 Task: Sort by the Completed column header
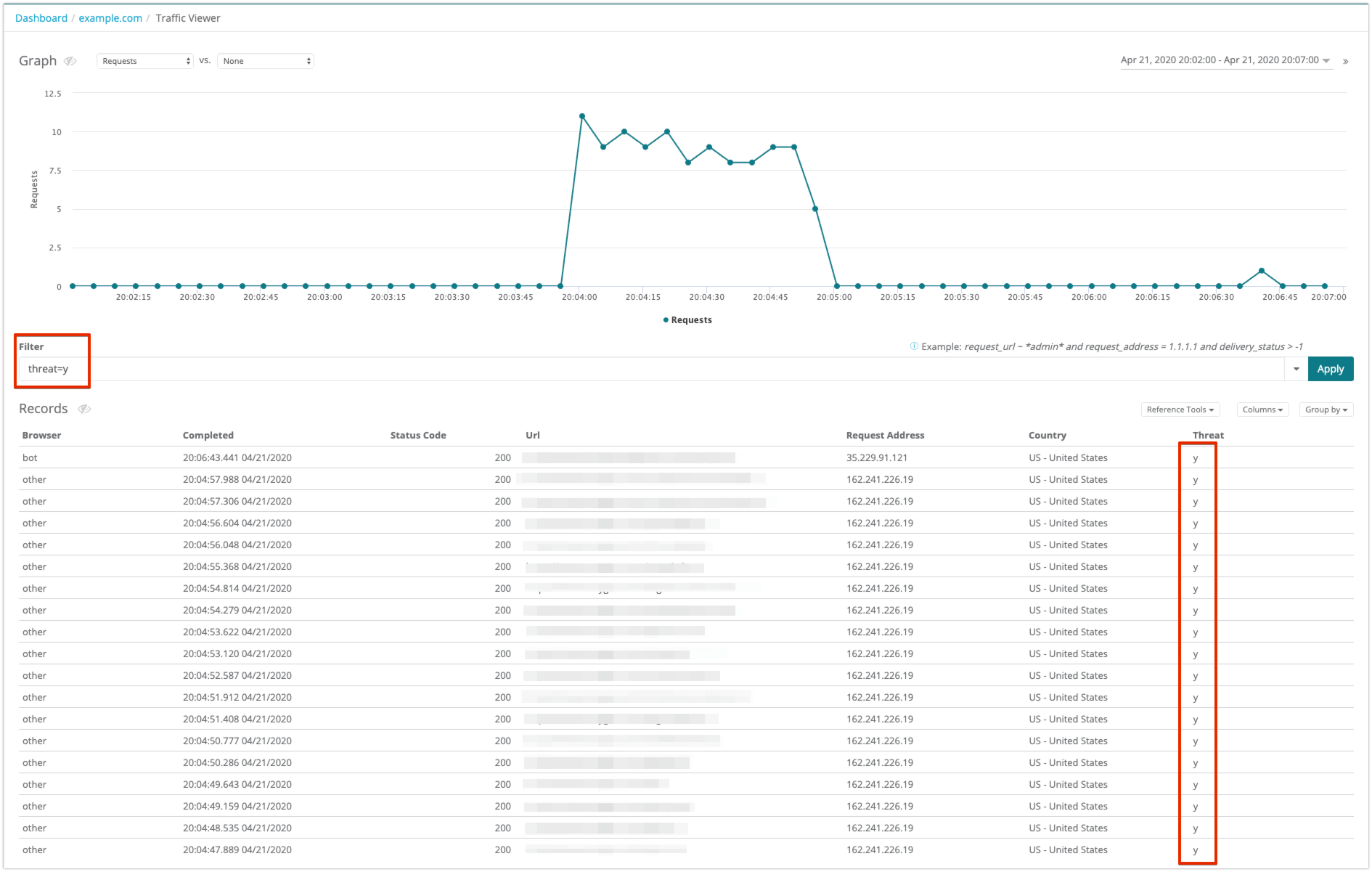point(208,435)
